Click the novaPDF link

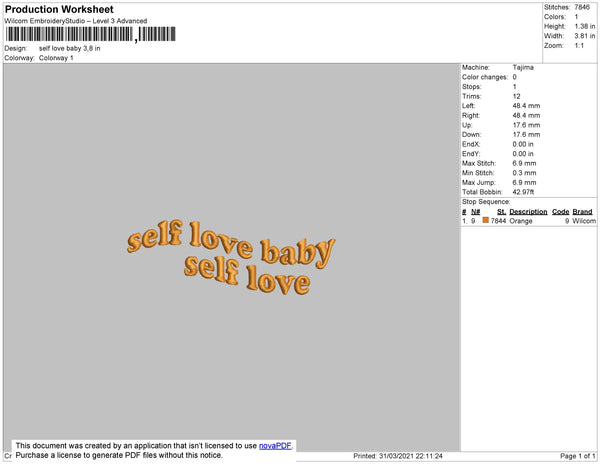point(275,446)
